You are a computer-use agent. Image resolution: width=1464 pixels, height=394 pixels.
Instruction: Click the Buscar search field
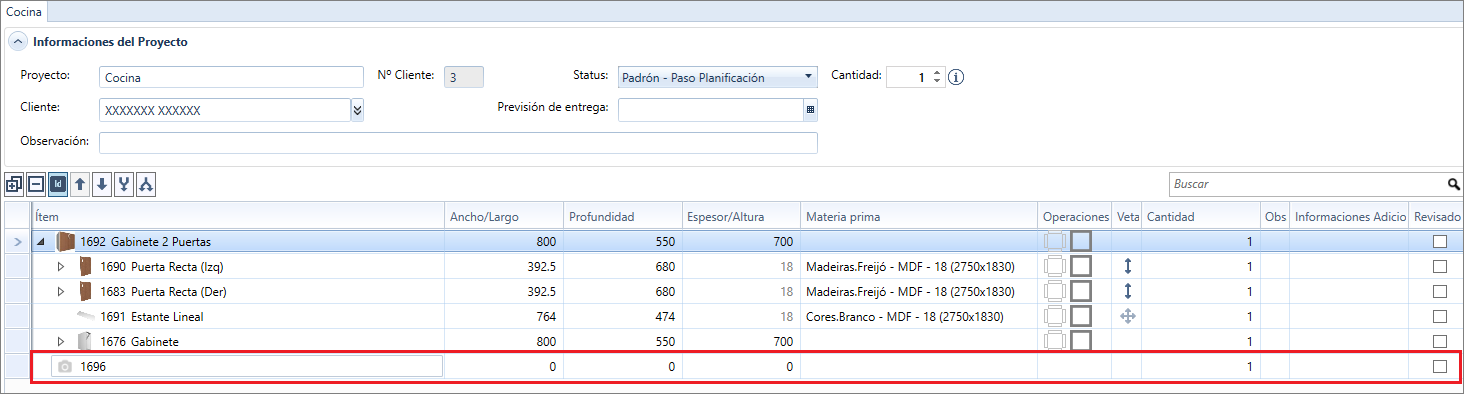tap(1307, 185)
